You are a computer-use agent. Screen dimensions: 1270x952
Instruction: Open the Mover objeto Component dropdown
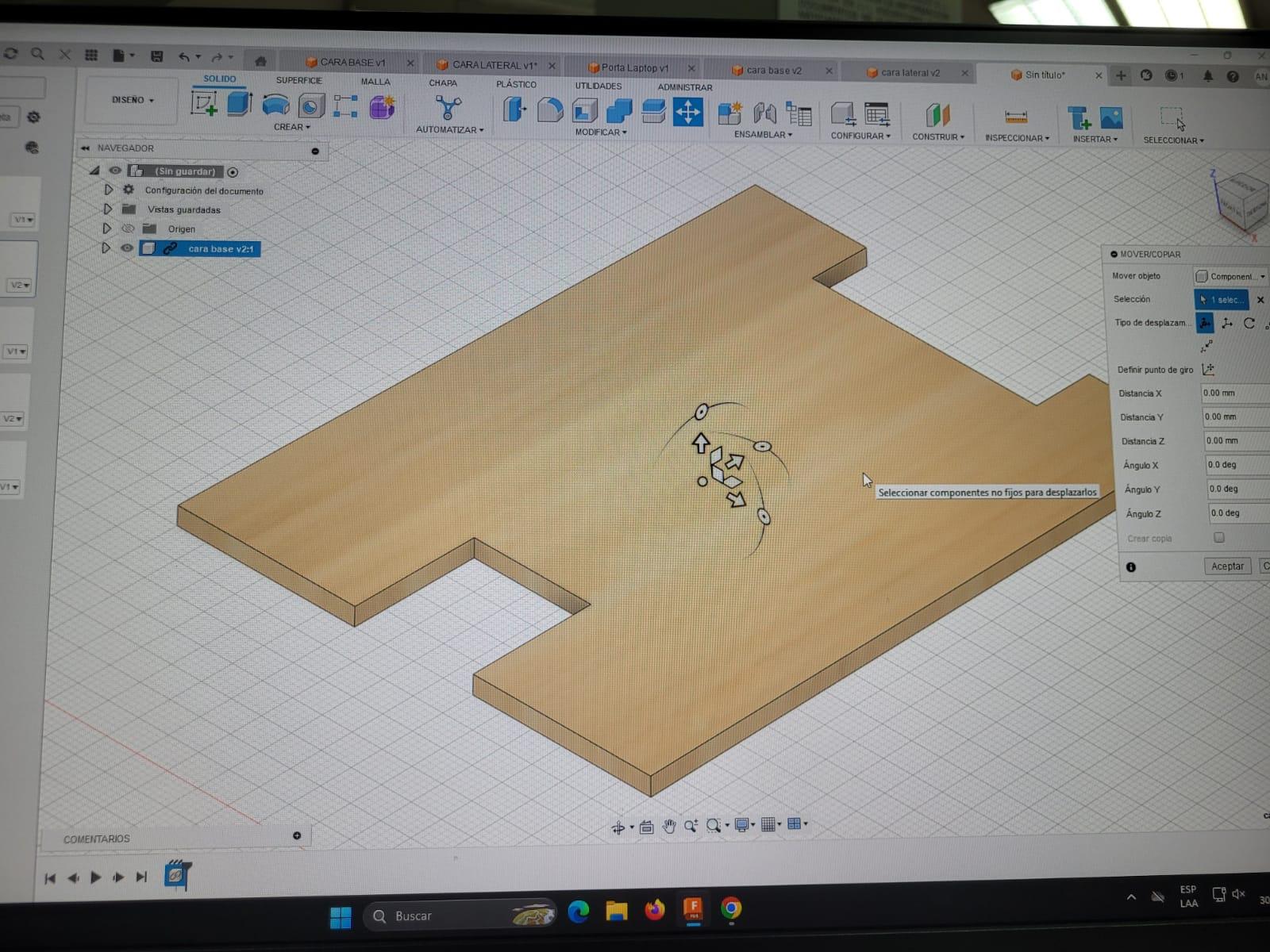tap(1232, 276)
